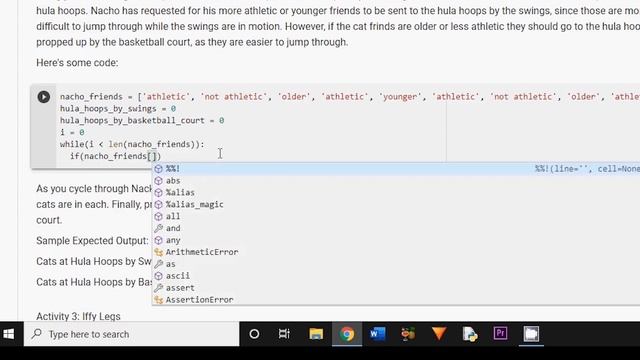This screenshot has height=360, width=640.
Task: Open Task View on the taskbar
Action: point(284,334)
